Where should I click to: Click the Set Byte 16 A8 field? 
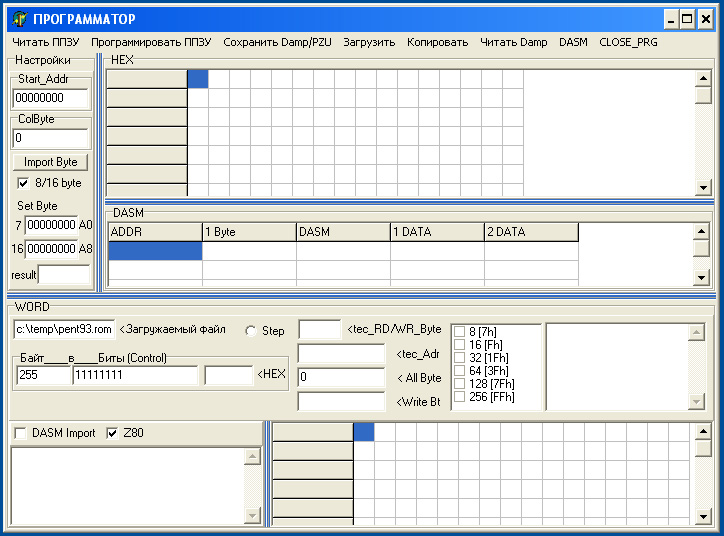click(x=51, y=249)
